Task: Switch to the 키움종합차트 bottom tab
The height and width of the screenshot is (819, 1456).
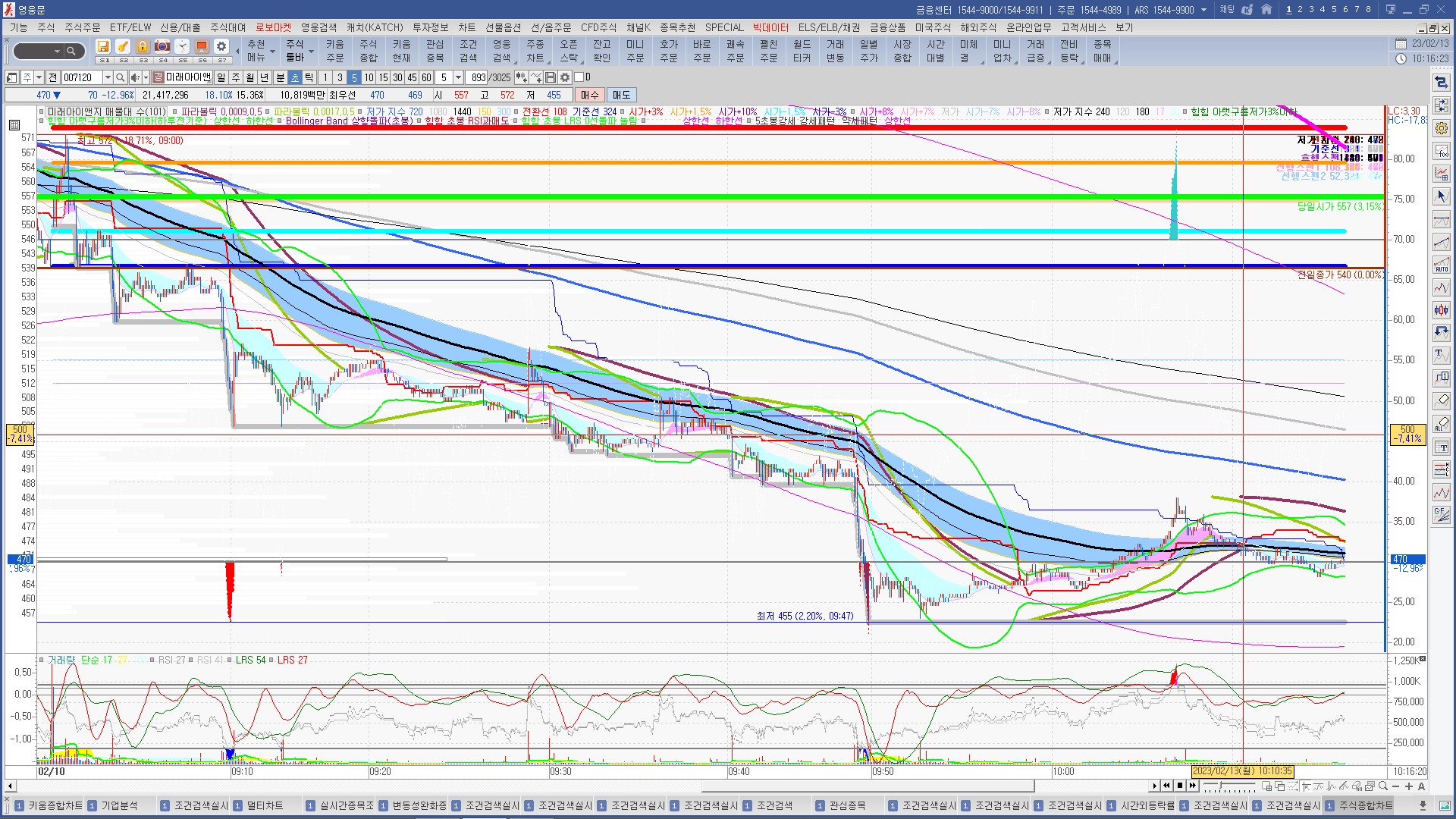Action: [55, 805]
